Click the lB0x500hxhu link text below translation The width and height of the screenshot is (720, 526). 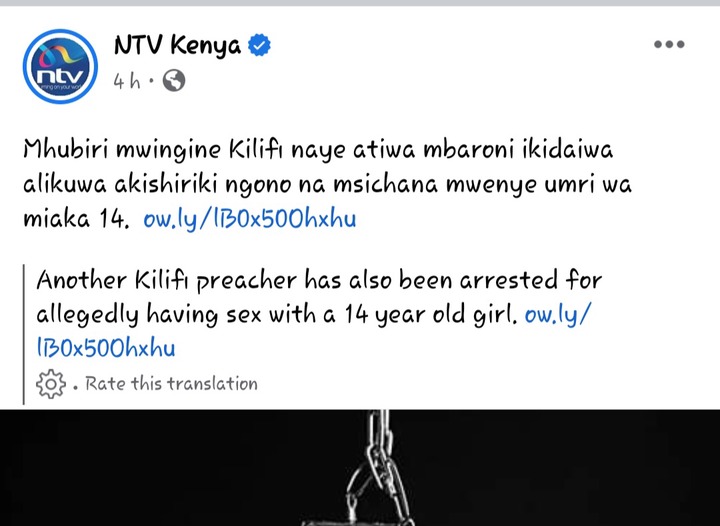[106, 348]
